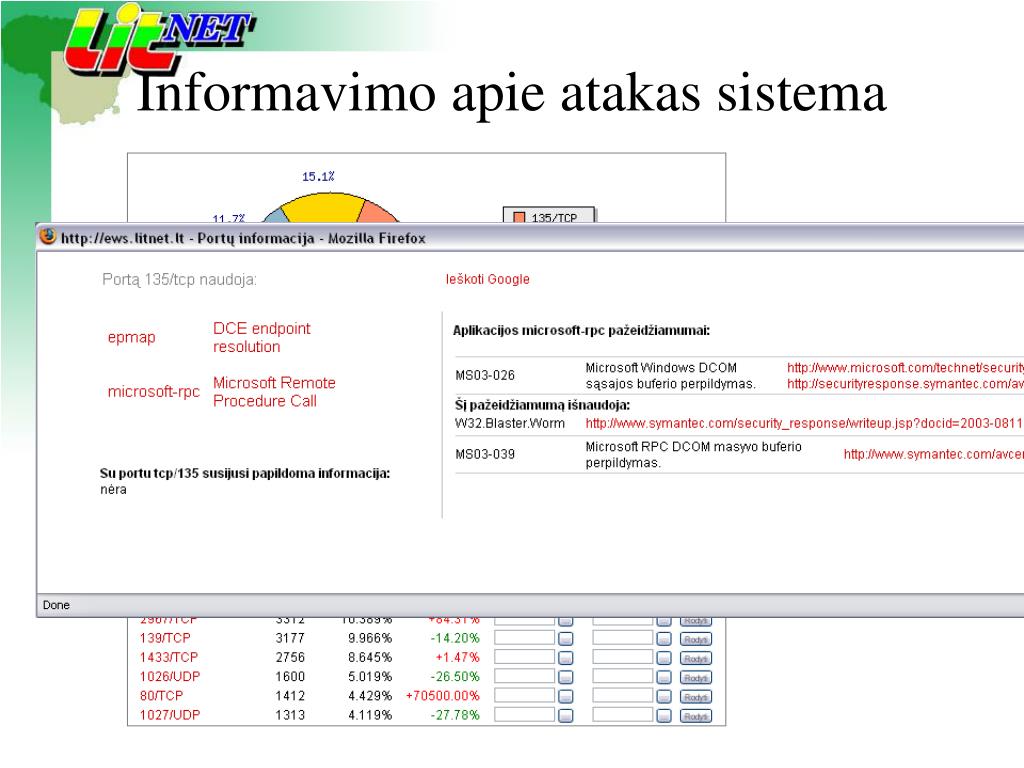Viewport: 1024px width, 768px height.
Task: Open second picker button in 1027/UDP row
Action: coord(664,716)
